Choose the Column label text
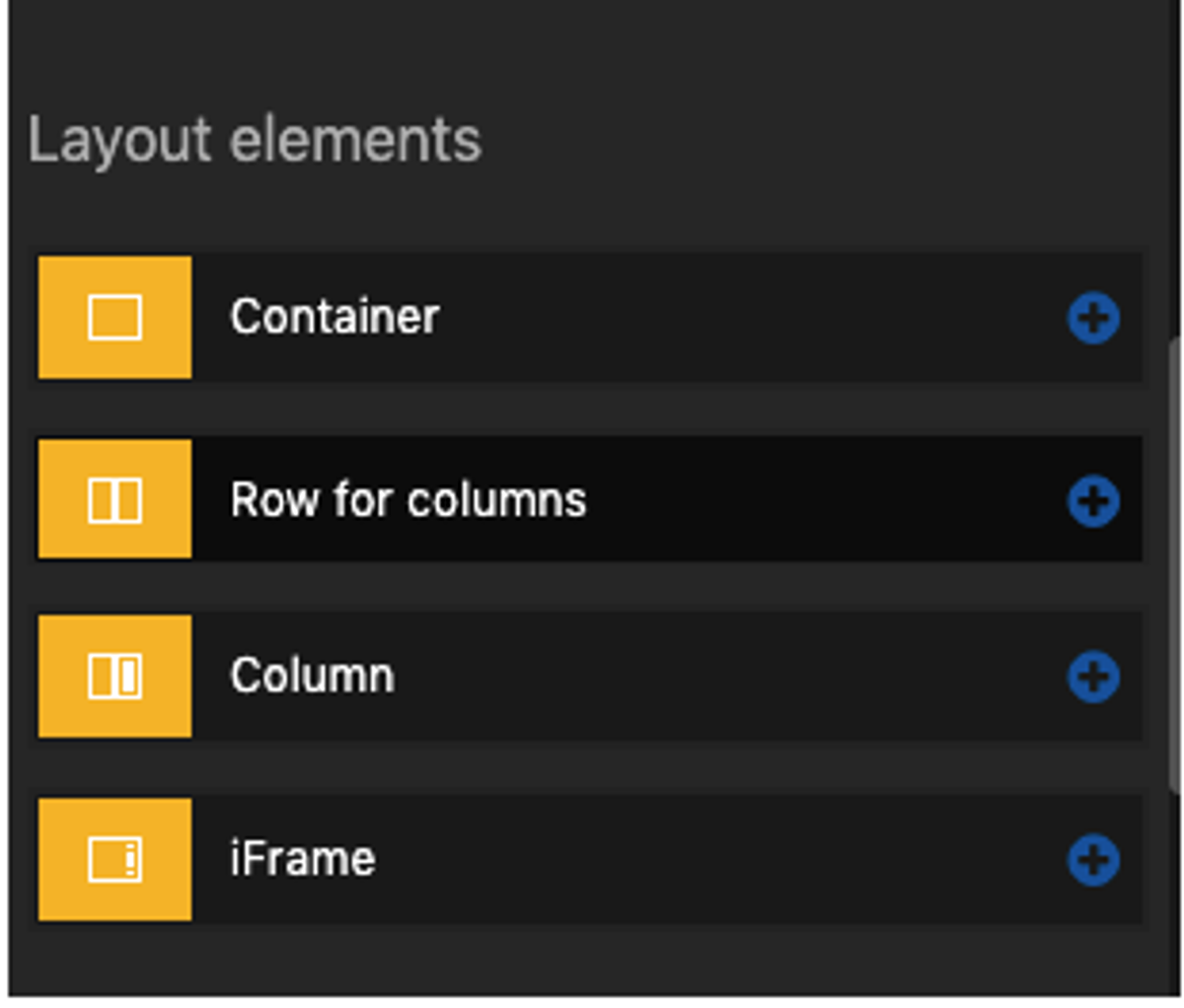The width and height of the screenshot is (1184, 1008). (312, 677)
